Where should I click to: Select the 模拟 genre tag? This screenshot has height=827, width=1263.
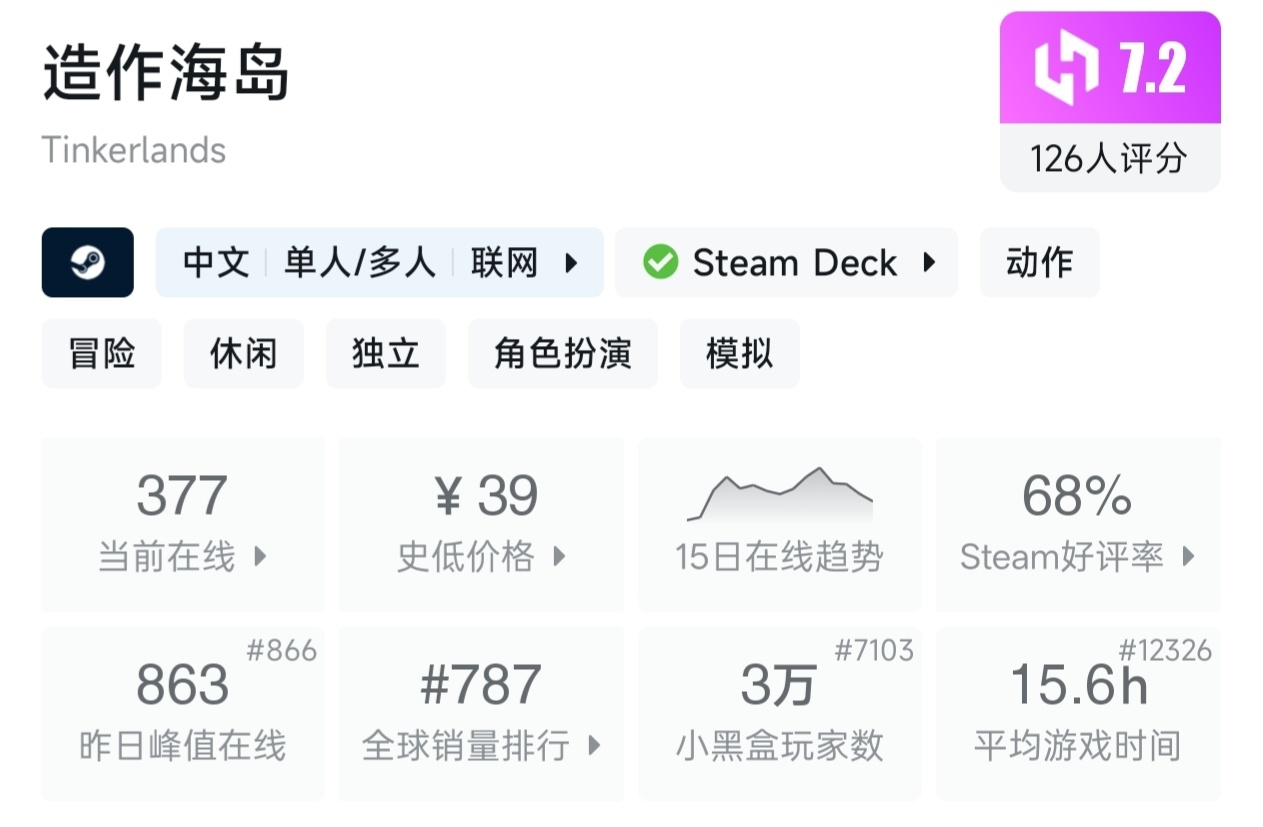(739, 354)
